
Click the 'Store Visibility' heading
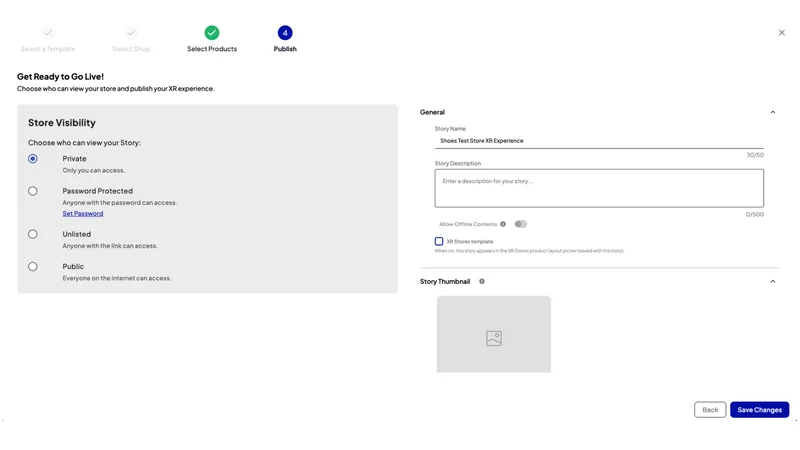(62, 122)
